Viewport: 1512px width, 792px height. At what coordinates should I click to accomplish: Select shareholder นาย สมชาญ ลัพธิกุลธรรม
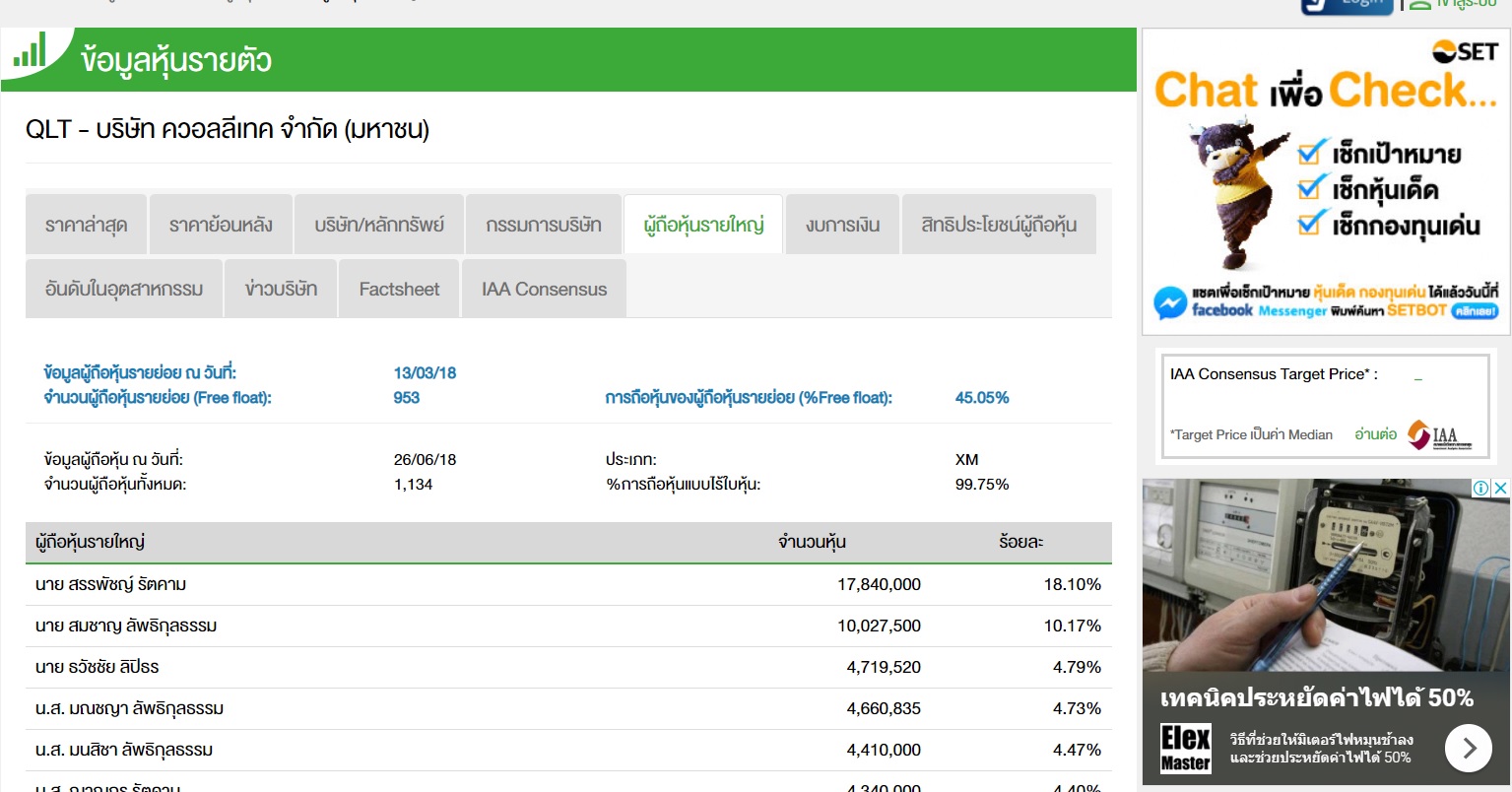pos(126,626)
